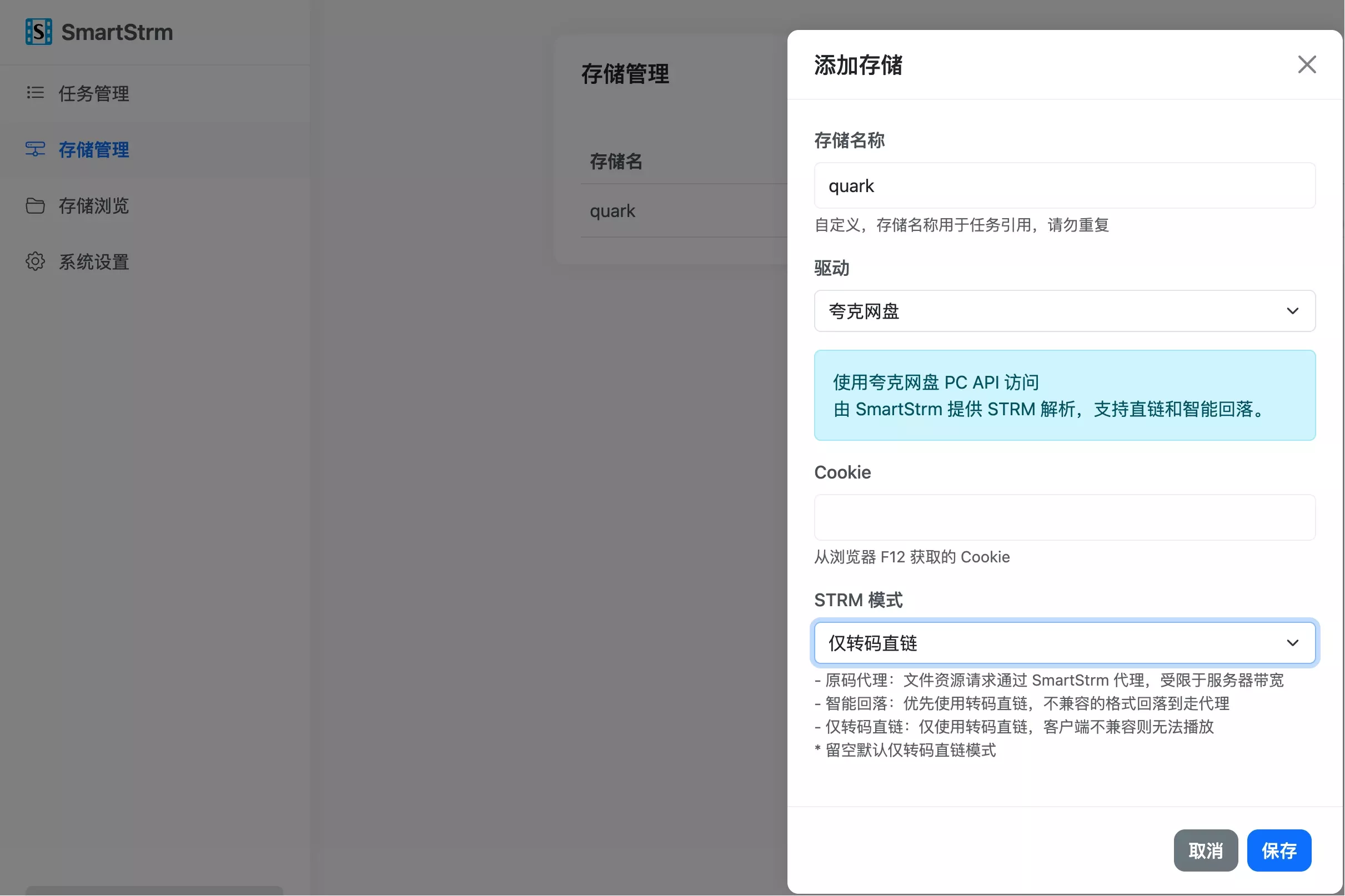This screenshot has width=1345, height=896.
Task: Click hint text 从浏览器 F12 获取的 Cookie
Action: coord(912,557)
